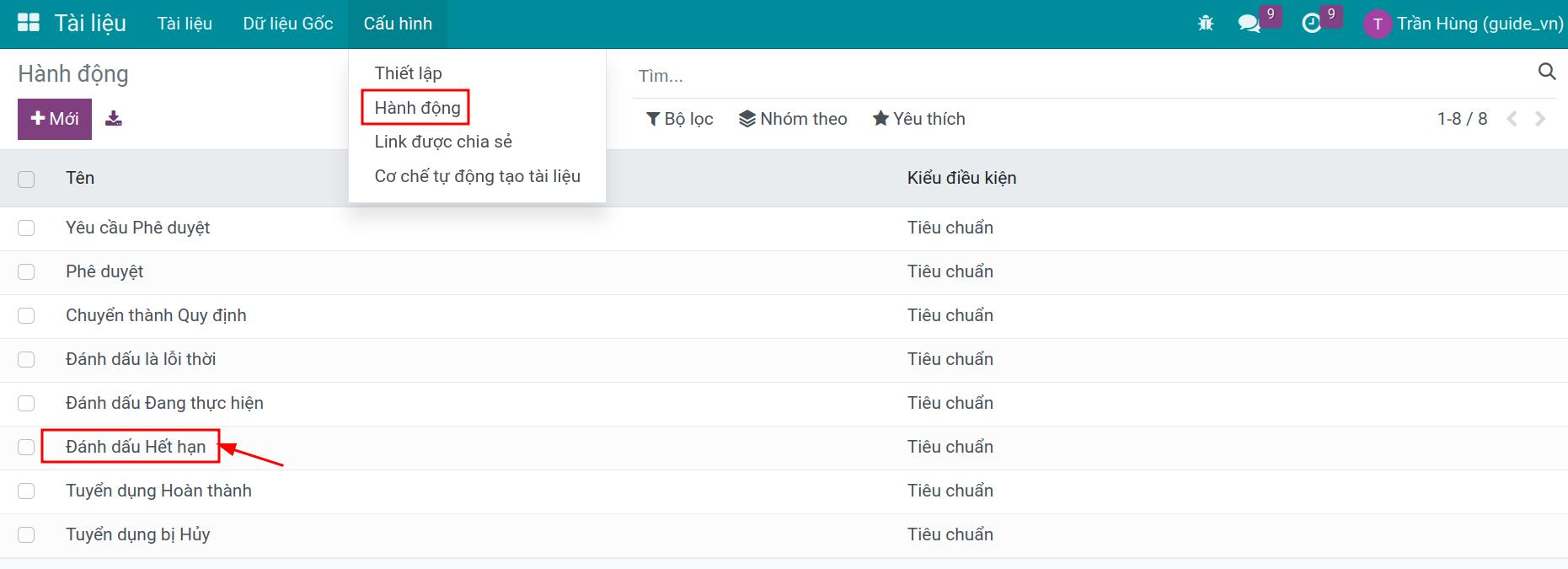Viewport: 1568px width, 569px height.
Task: Open the clock activities icon
Action: [1311, 24]
